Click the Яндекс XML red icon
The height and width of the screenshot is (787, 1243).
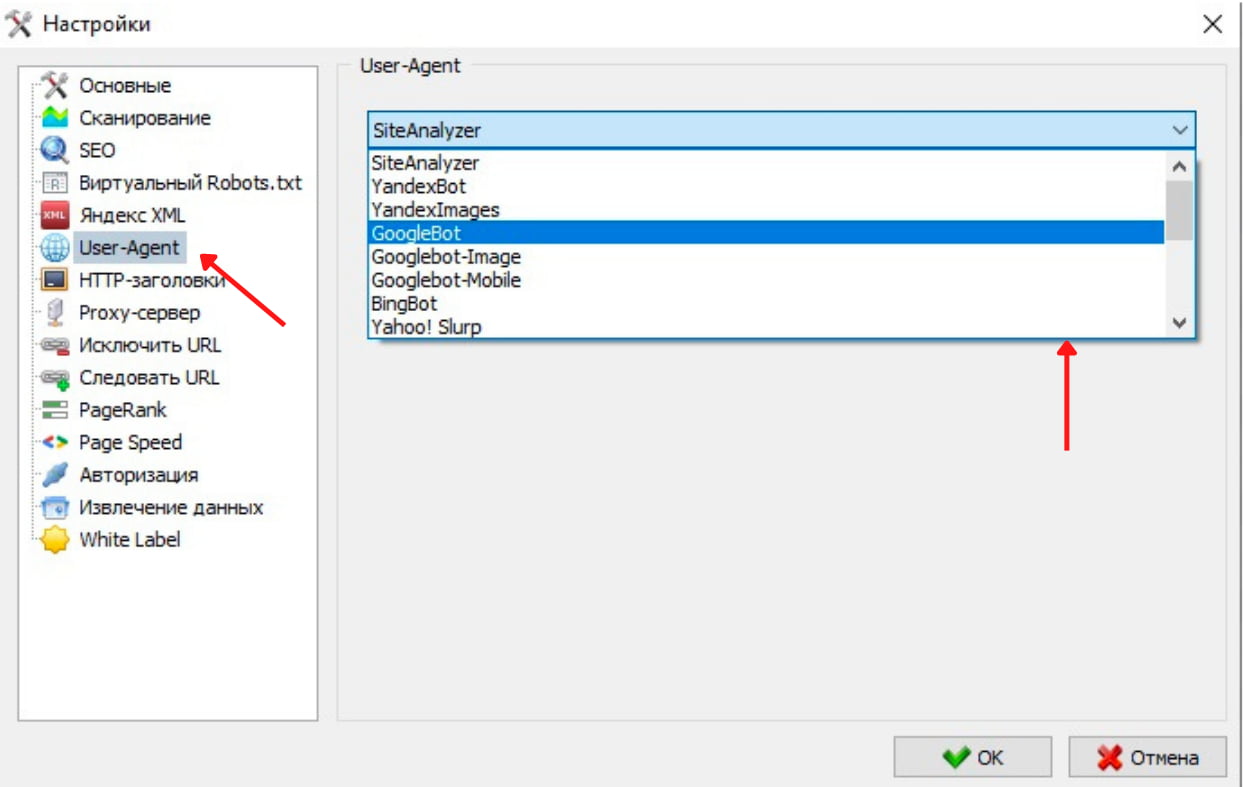click(x=55, y=215)
